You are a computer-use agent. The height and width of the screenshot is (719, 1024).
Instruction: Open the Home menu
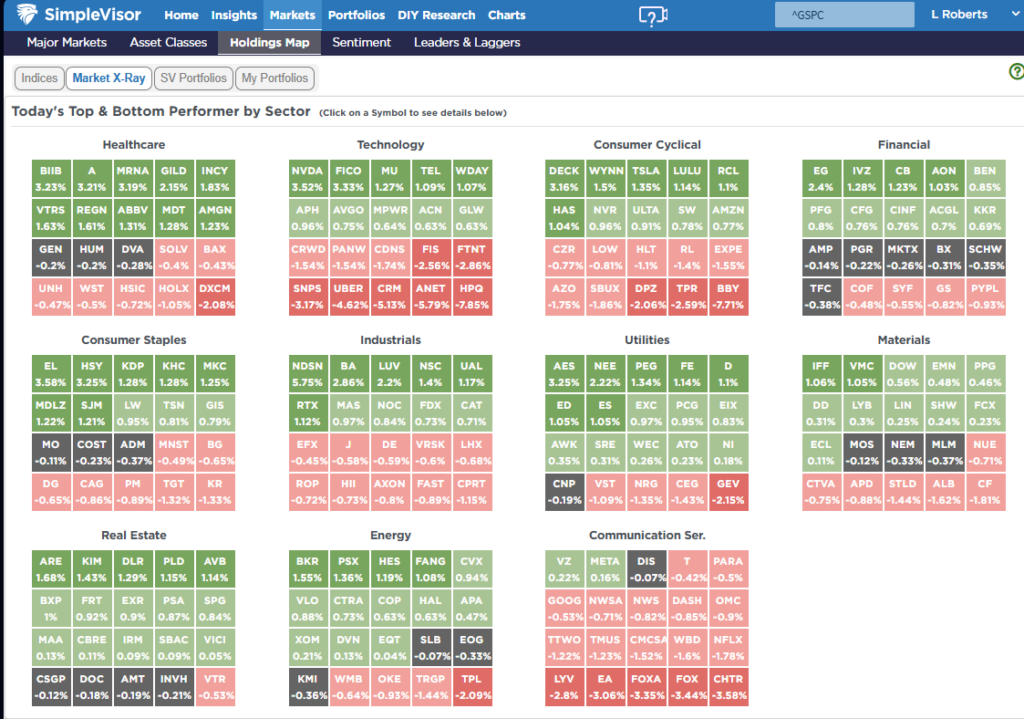click(181, 15)
